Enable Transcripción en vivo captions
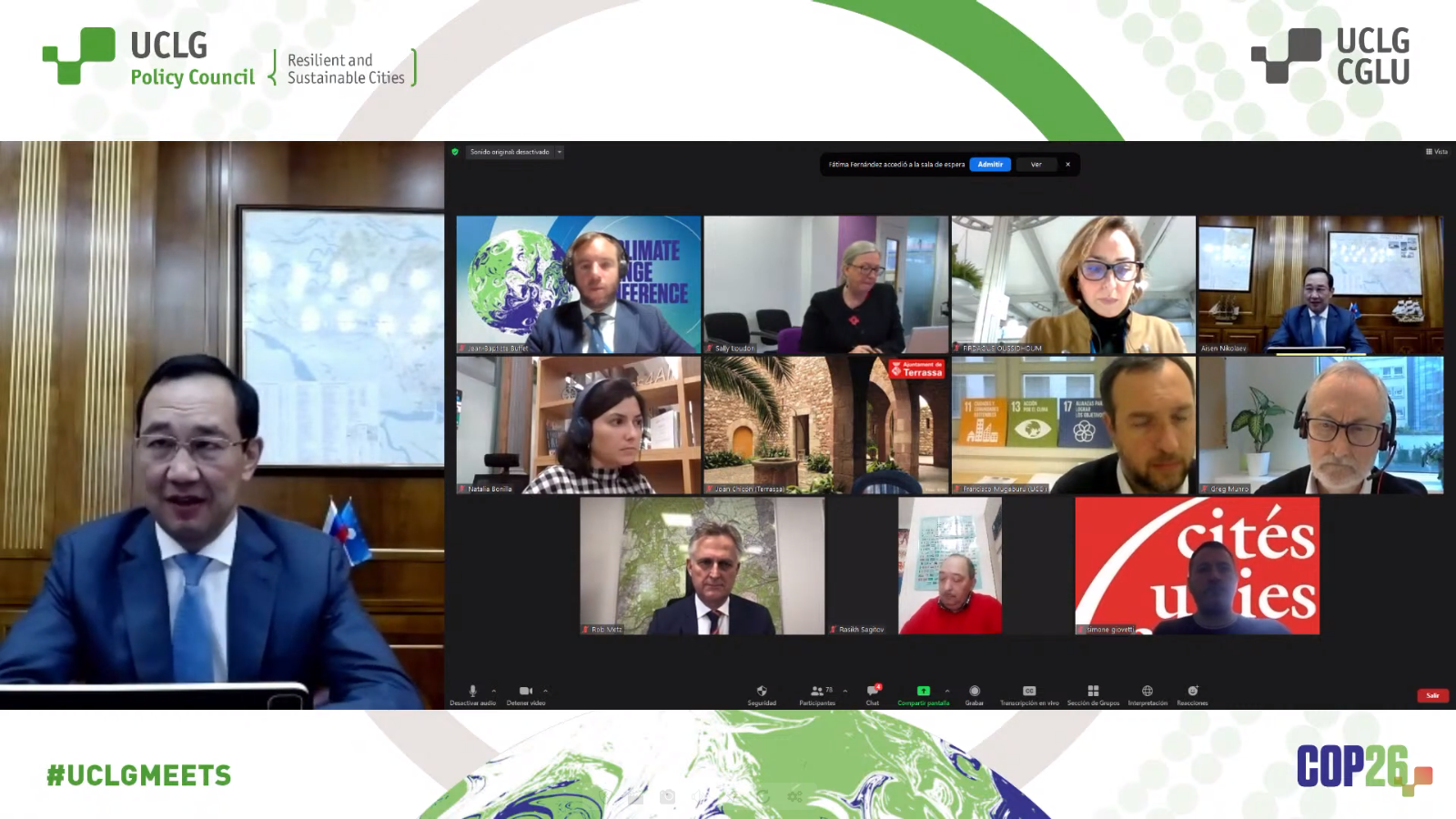1456x819 pixels. (x=1029, y=695)
